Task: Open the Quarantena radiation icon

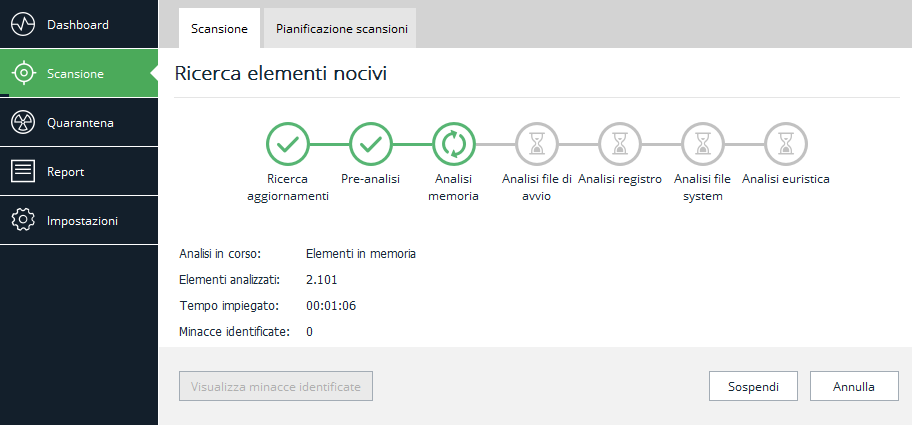Action: 23,122
